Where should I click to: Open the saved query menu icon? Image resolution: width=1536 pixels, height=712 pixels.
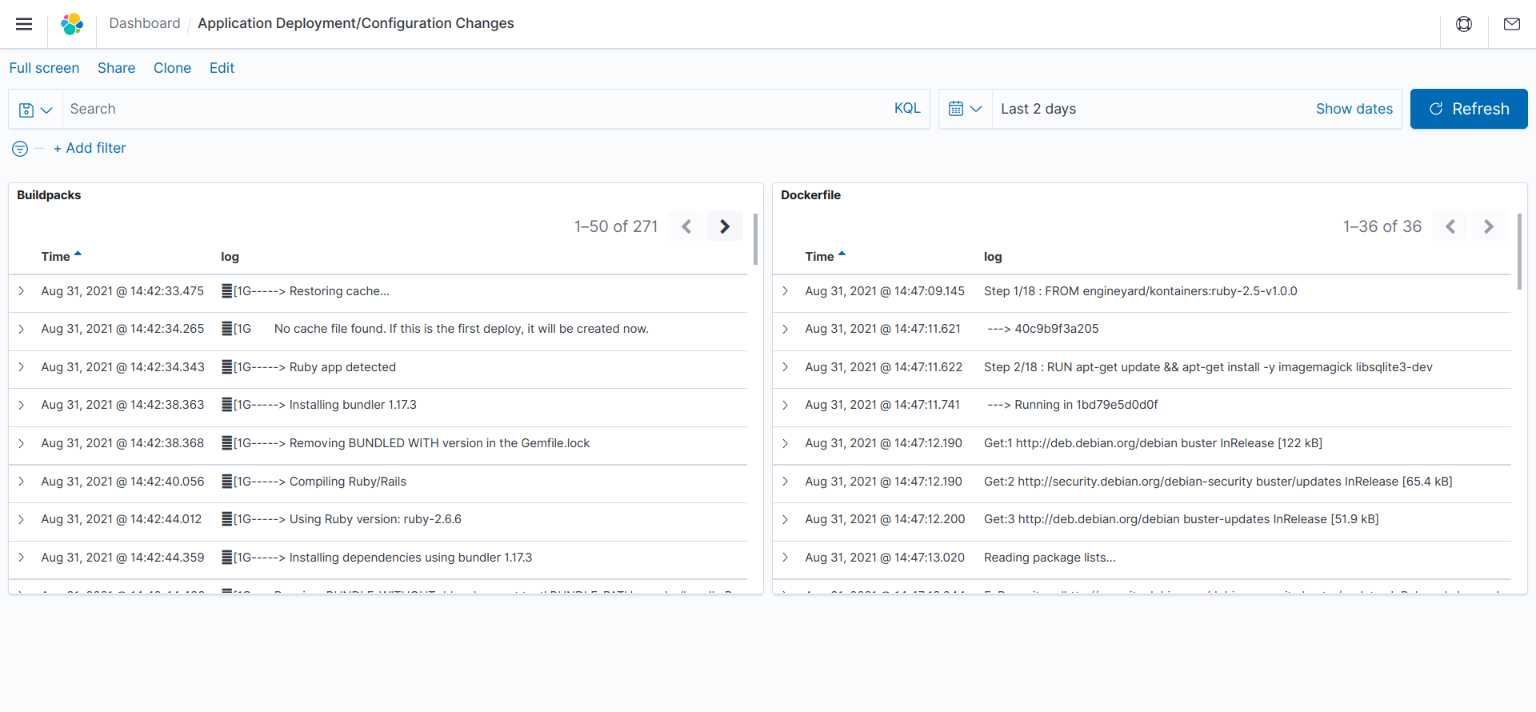click(36, 109)
